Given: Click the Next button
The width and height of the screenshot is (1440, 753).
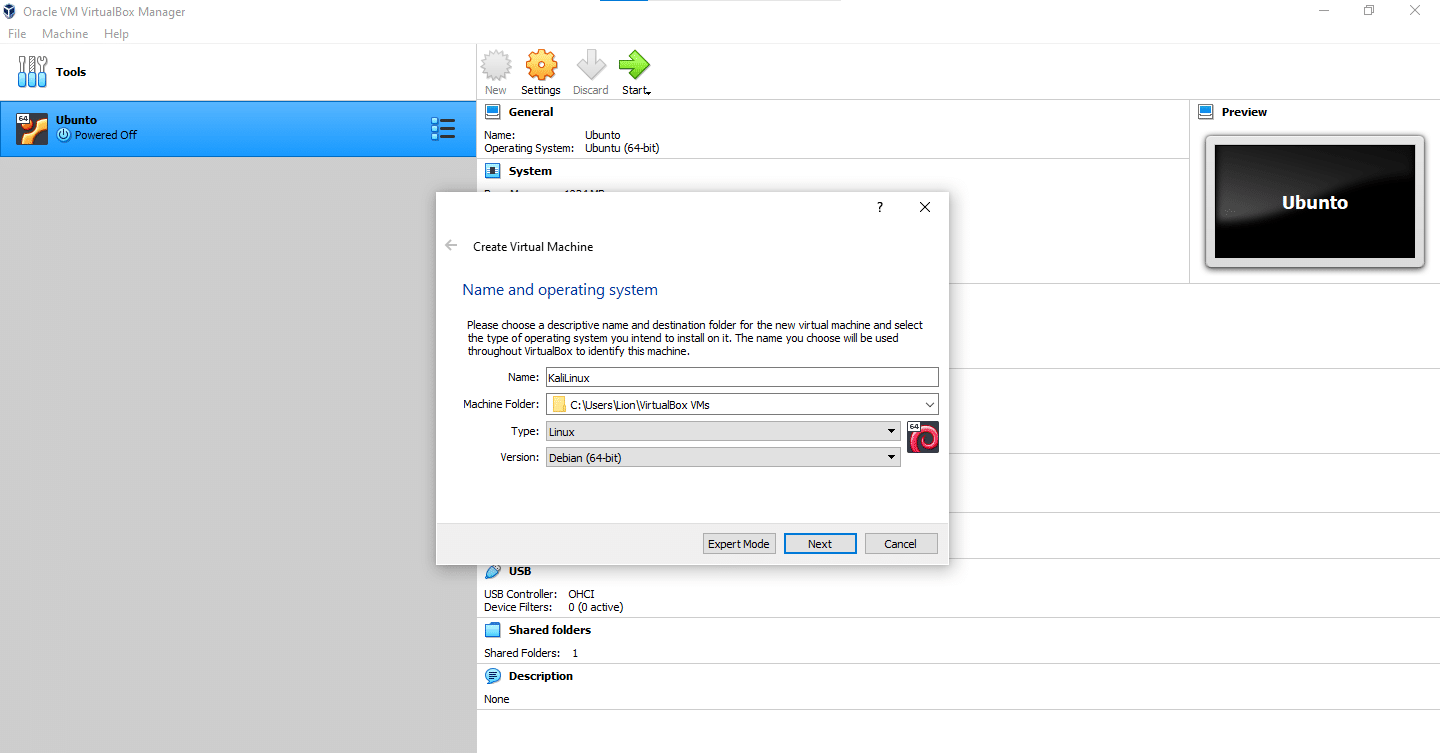Looking at the screenshot, I should (x=820, y=544).
